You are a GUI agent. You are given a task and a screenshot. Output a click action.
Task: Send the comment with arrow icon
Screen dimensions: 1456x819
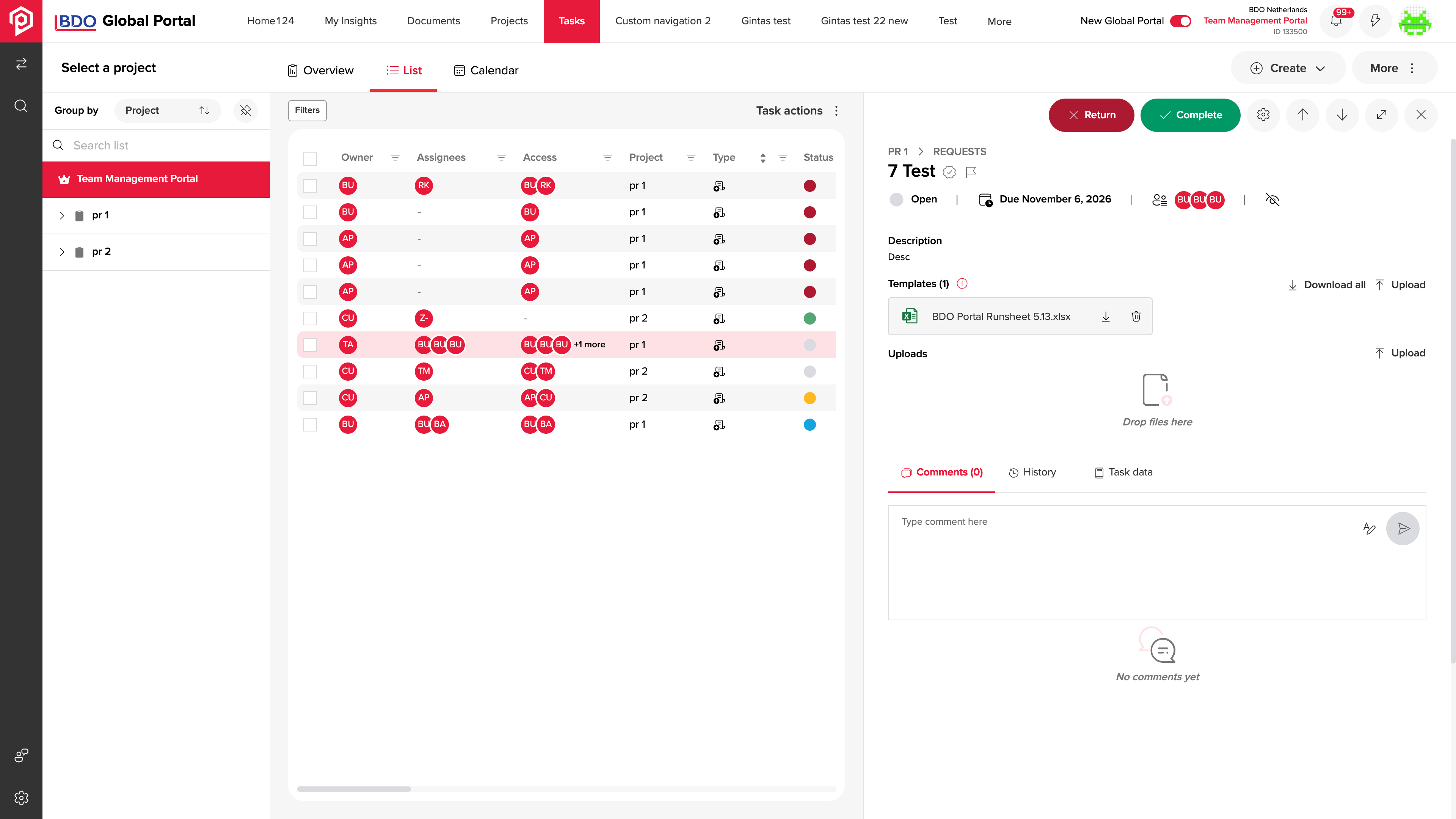[1403, 529]
